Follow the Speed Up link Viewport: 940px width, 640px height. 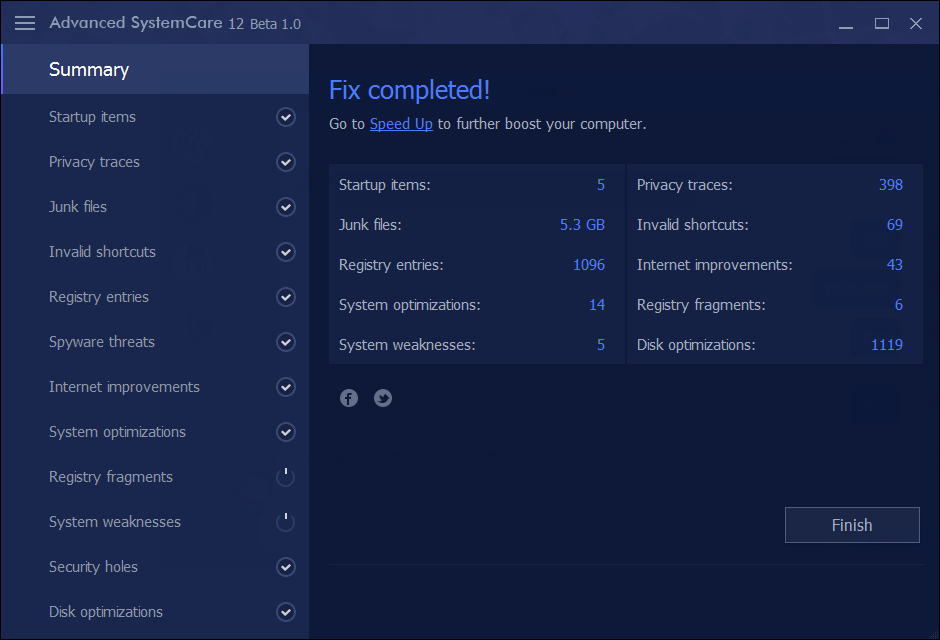tap(401, 124)
